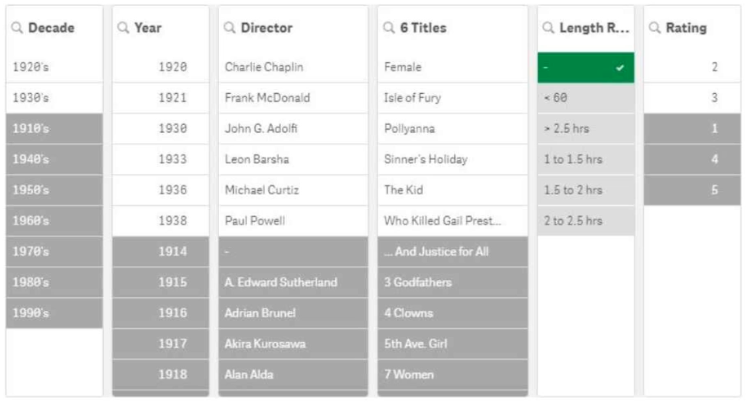Toggle Rating value 2
The image size is (748, 405).
click(692, 67)
